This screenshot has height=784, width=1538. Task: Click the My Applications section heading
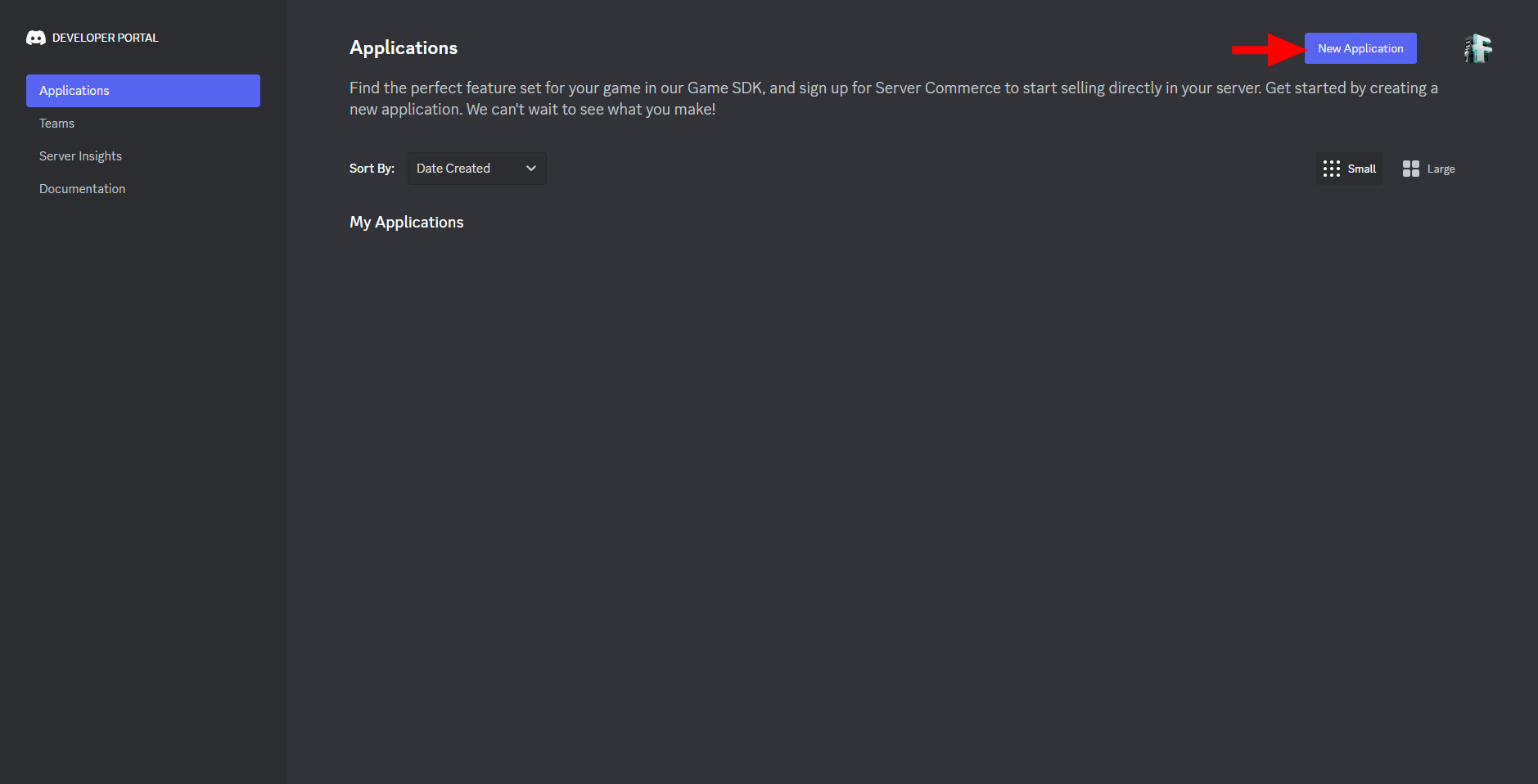coord(406,222)
